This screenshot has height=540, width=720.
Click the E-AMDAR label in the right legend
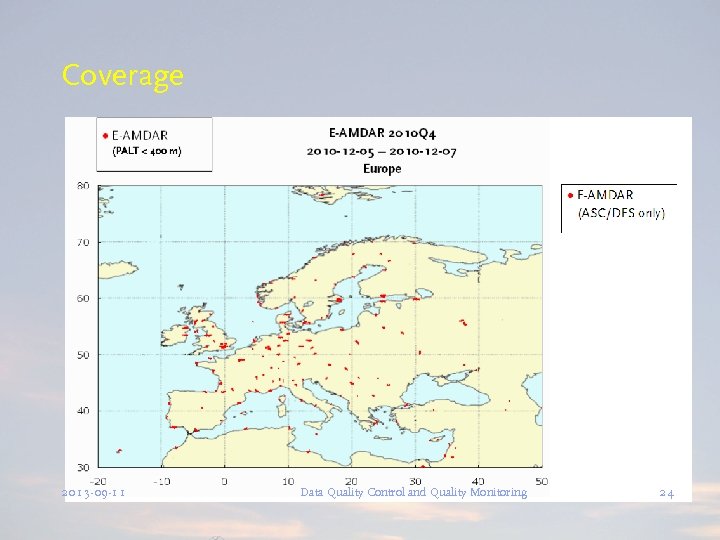point(605,195)
